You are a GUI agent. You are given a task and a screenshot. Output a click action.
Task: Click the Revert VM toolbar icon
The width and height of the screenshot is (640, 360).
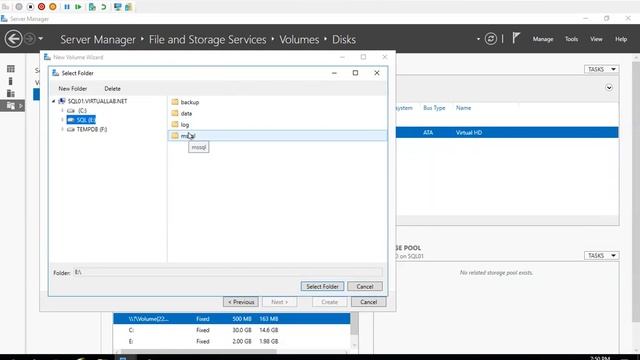tap(104, 7)
